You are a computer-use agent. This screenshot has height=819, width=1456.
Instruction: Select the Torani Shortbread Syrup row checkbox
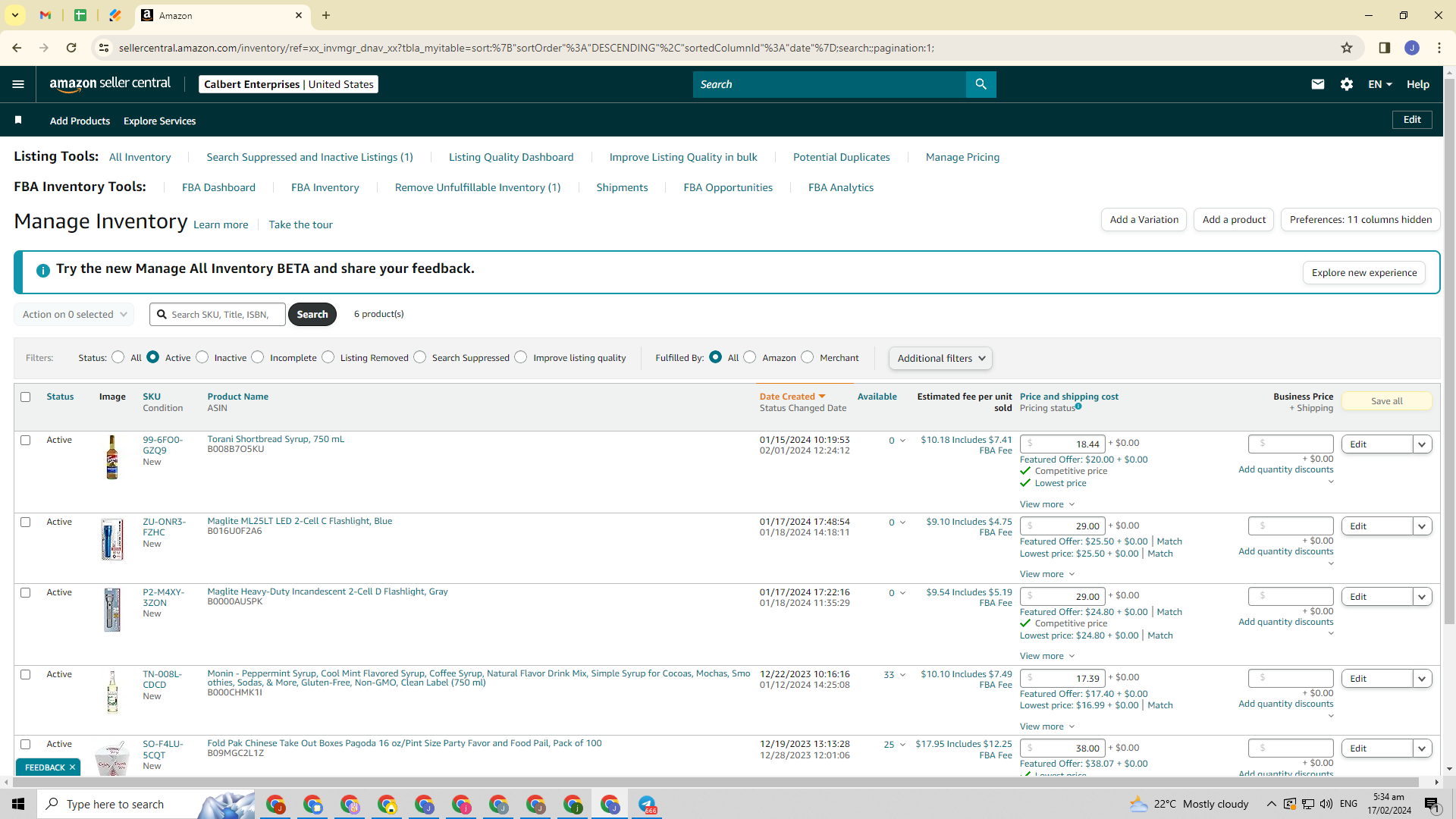[x=26, y=440]
